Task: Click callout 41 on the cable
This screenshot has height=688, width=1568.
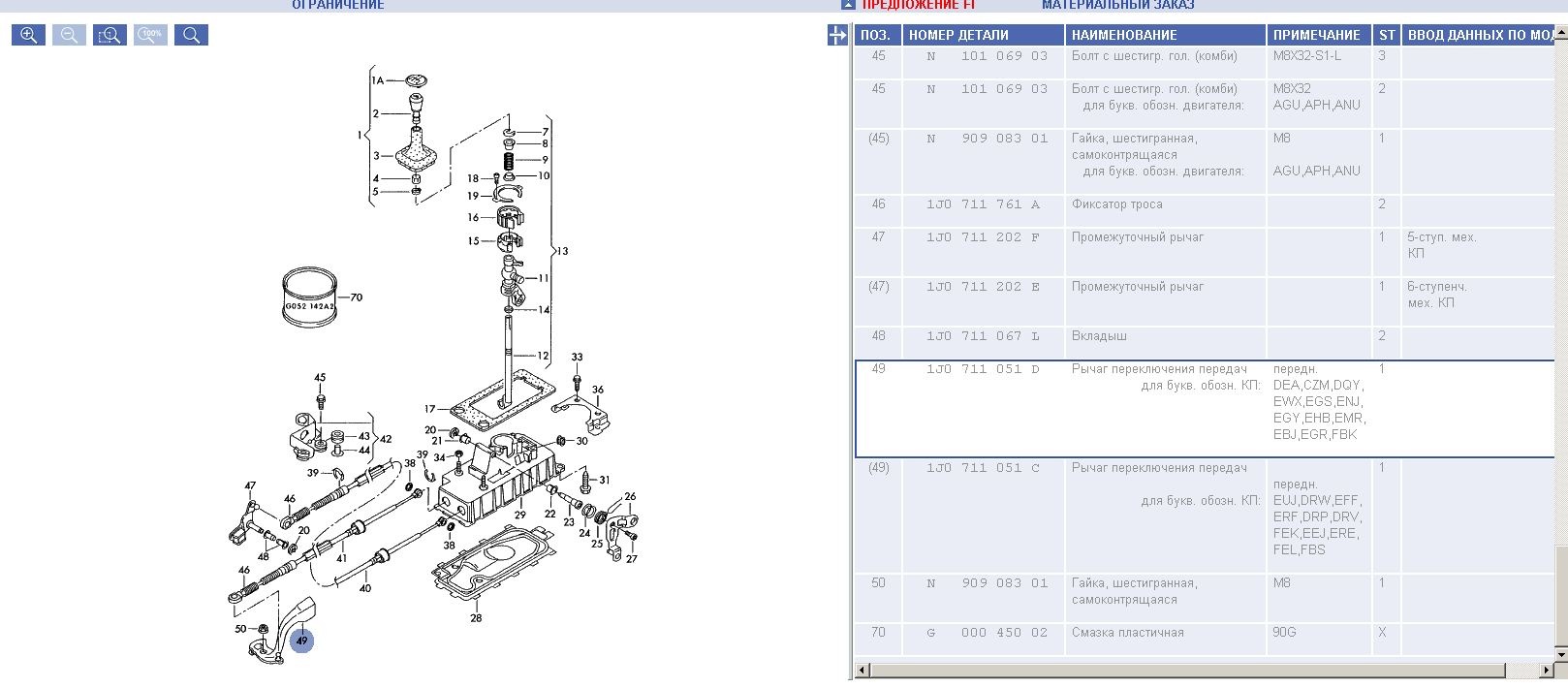Action: 341,559
